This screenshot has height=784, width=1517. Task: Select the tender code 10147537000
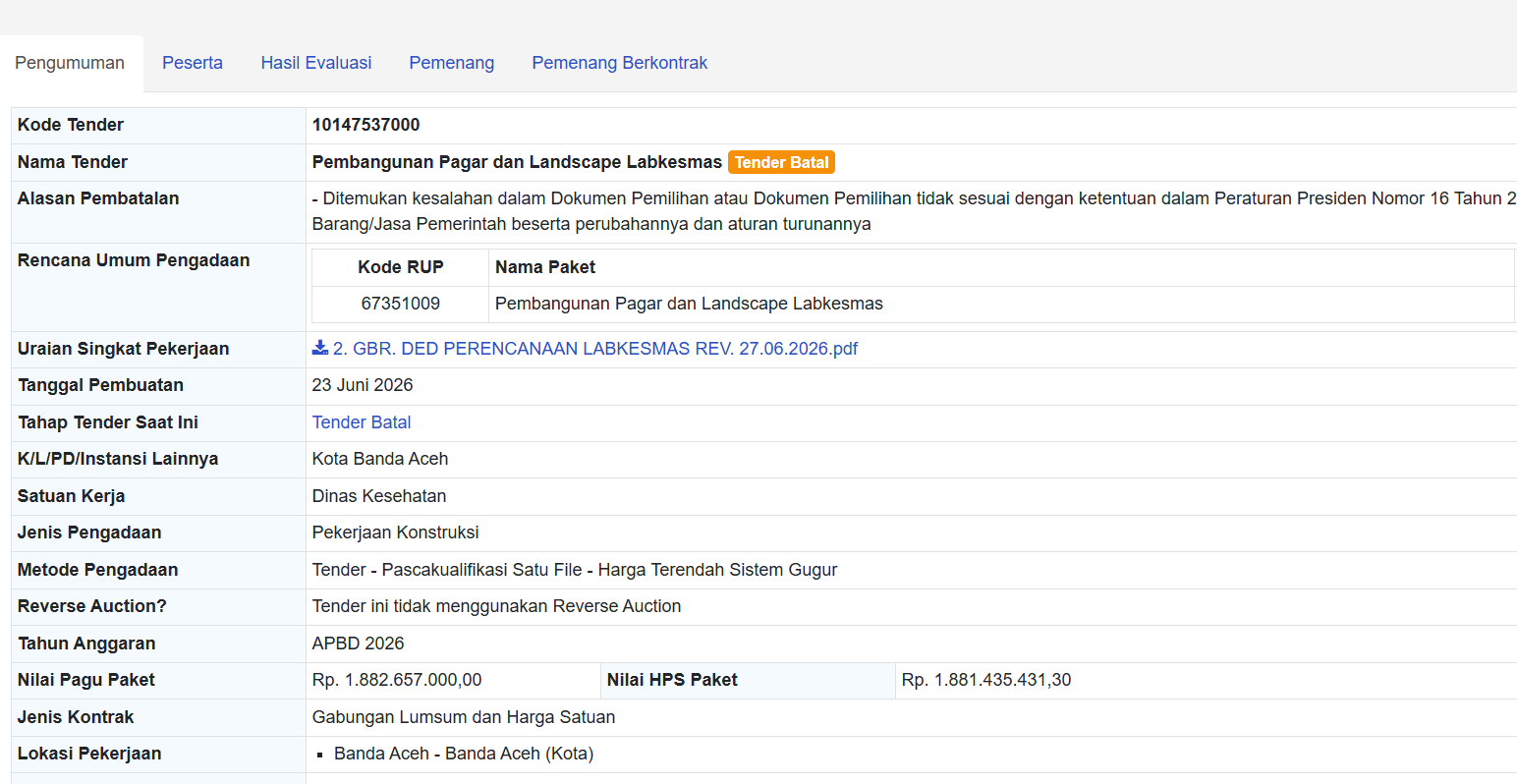pos(365,125)
